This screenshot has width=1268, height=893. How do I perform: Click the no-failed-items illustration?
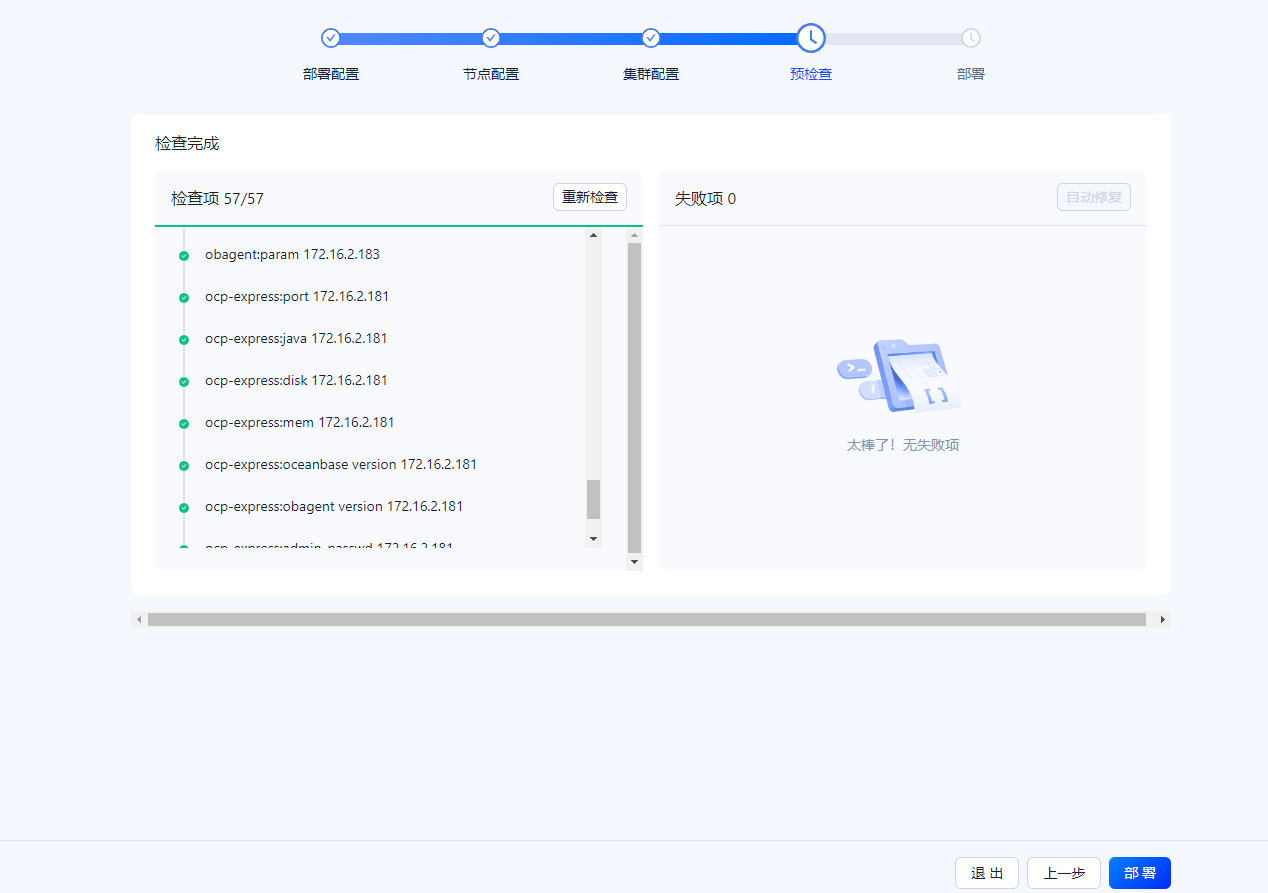click(x=899, y=377)
